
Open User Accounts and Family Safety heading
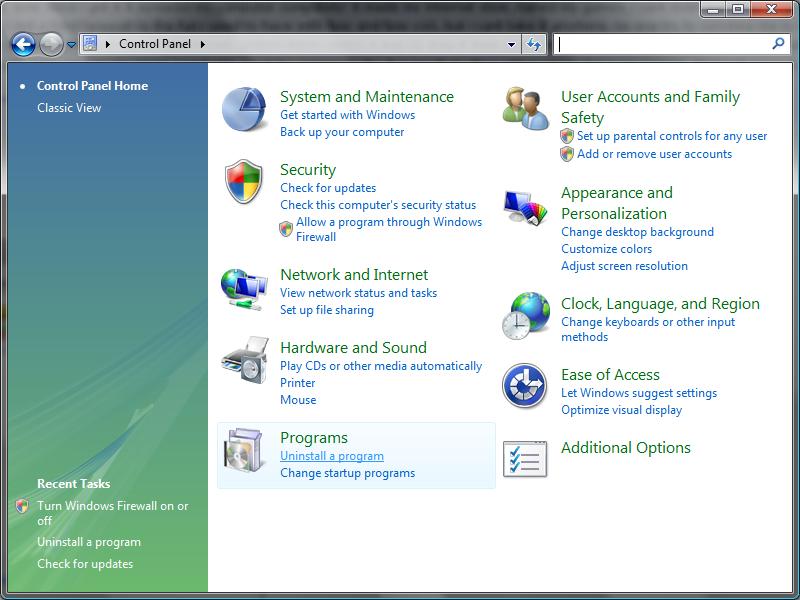[x=651, y=107]
